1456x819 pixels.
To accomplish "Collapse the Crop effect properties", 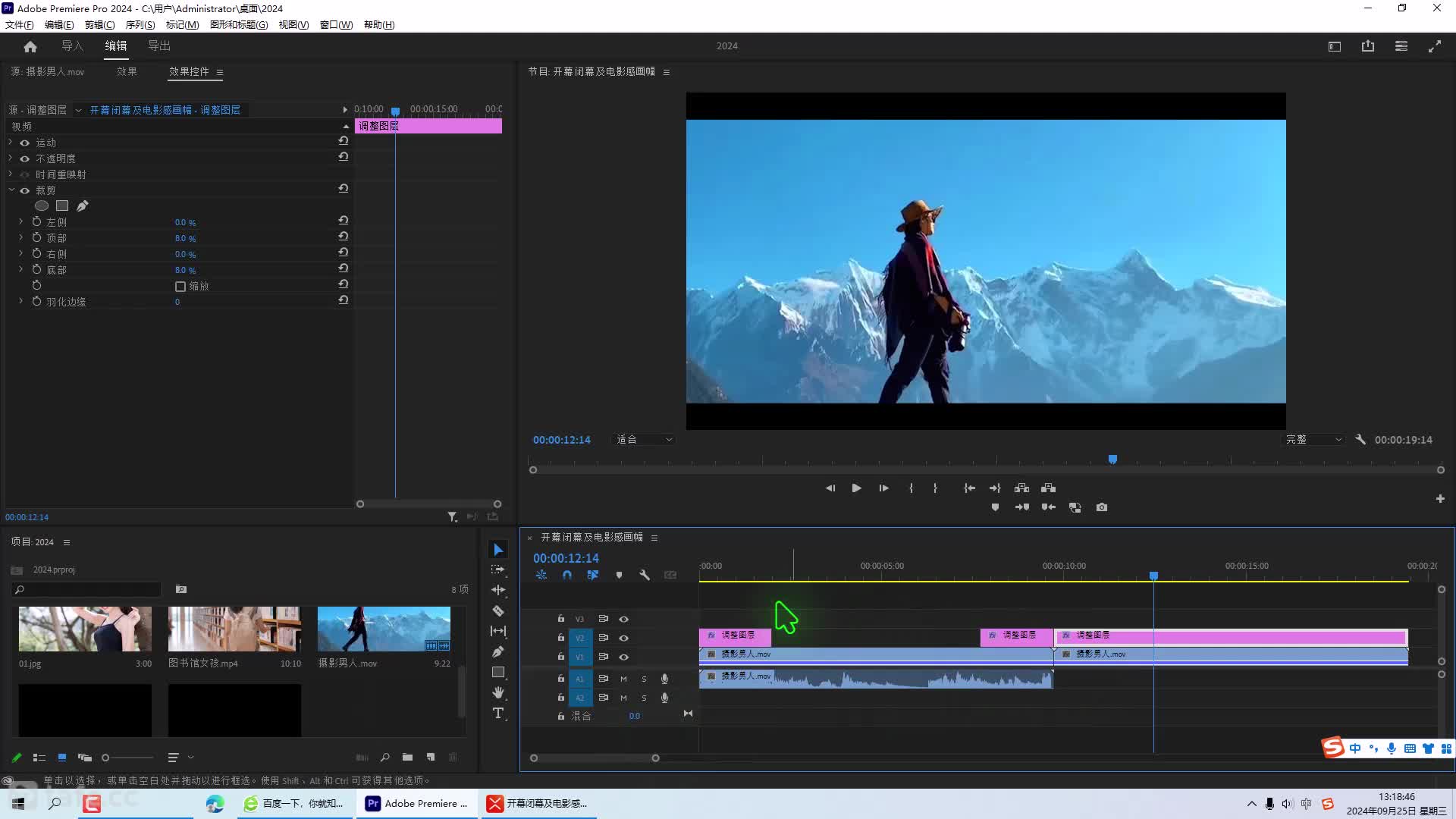I will (11, 190).
